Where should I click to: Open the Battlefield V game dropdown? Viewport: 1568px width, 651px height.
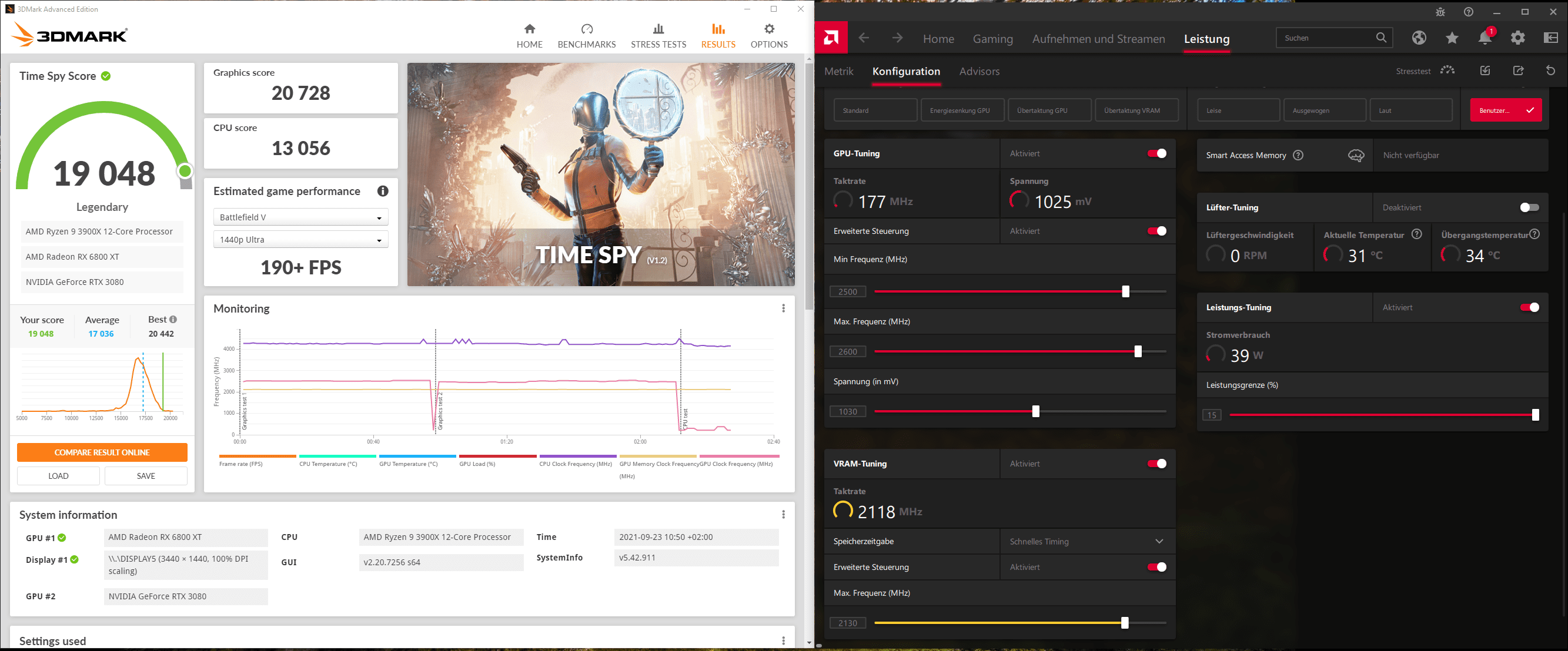(300, 217)
